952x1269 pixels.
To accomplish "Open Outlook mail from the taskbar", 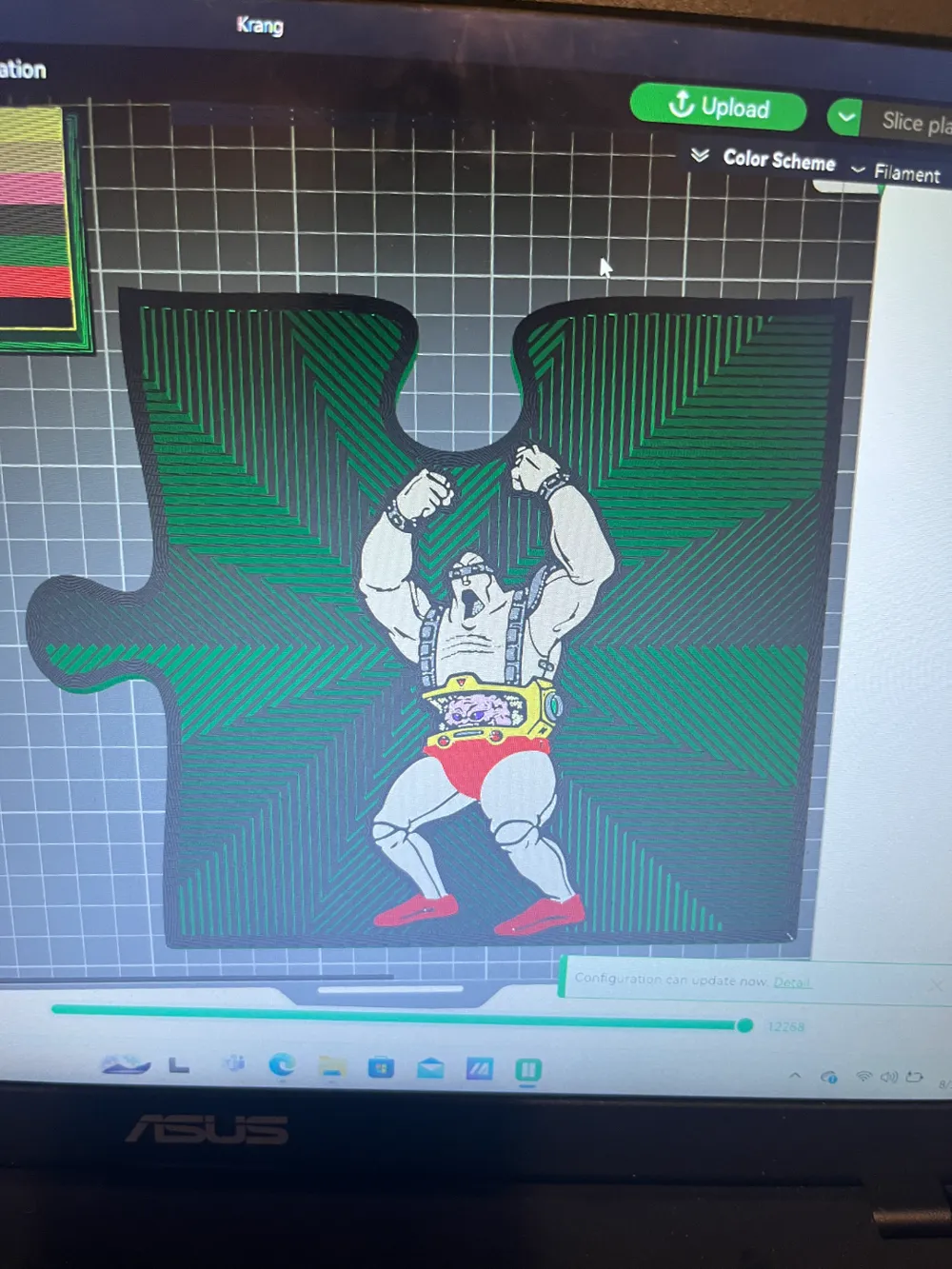I will pos(430,1065).
